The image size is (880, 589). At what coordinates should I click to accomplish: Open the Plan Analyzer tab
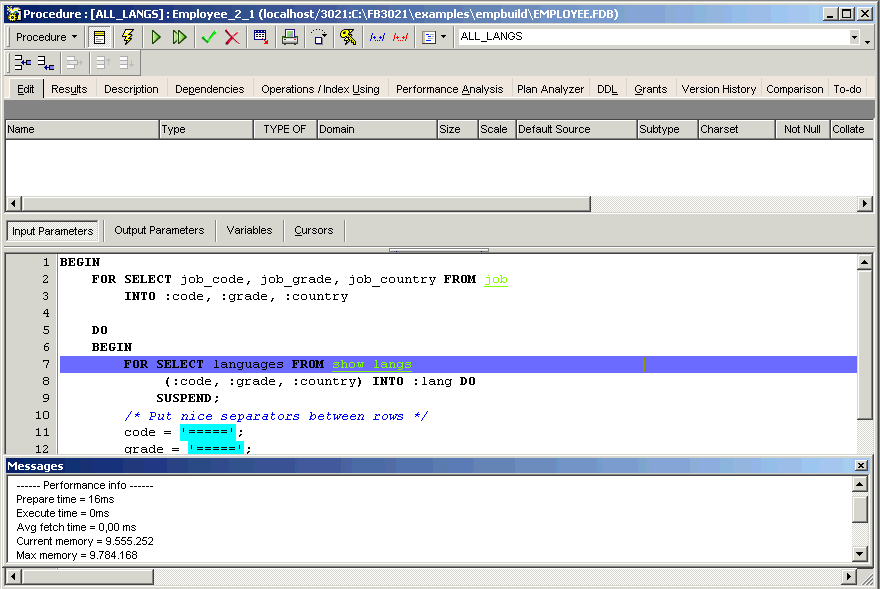coord(551,89)
